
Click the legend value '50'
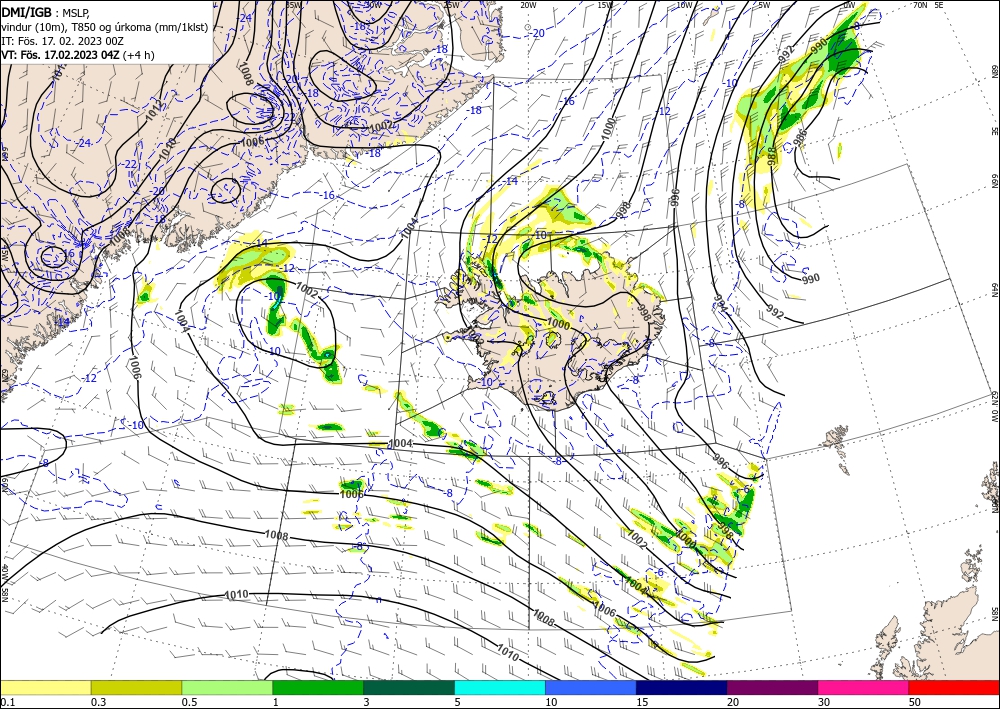[x=915, y=702]
